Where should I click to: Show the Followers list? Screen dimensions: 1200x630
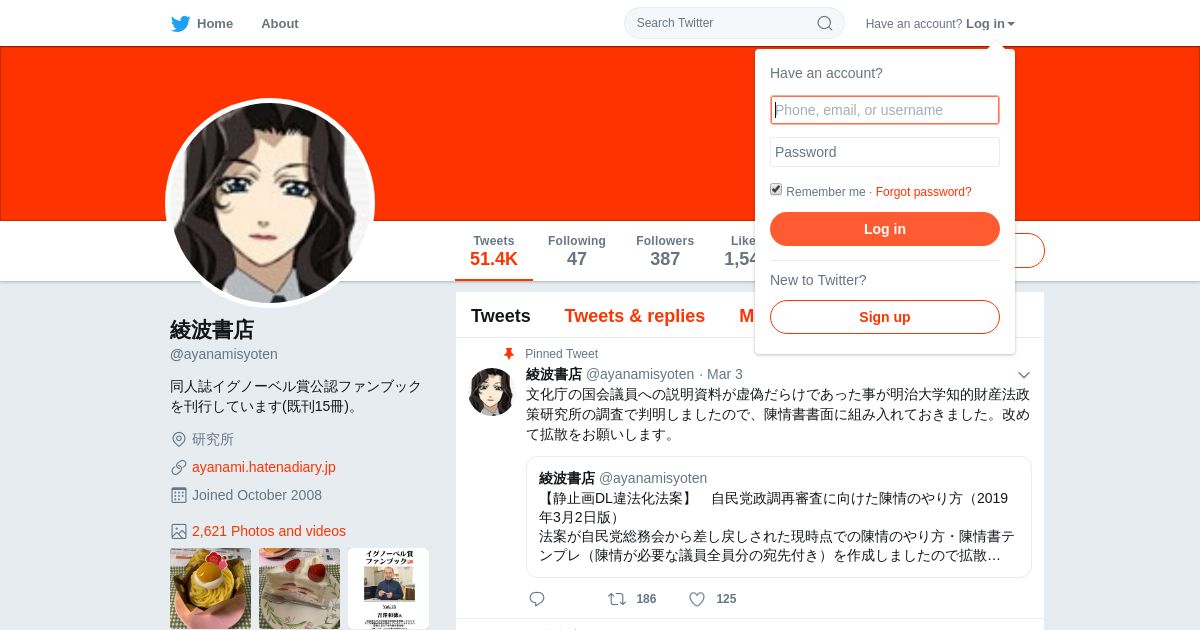(665, 251)
